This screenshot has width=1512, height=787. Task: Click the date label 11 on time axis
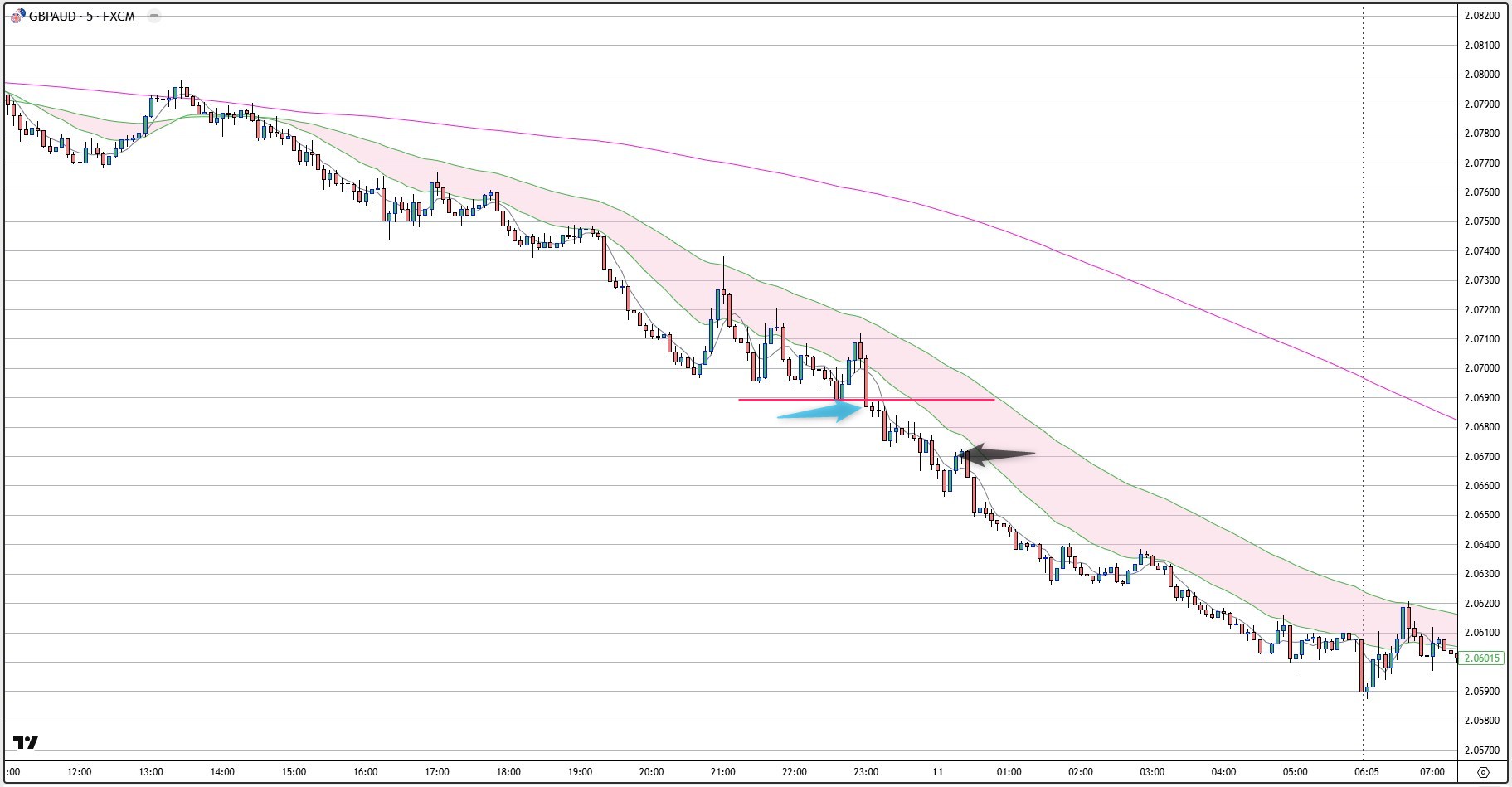[x=937, y=772]
